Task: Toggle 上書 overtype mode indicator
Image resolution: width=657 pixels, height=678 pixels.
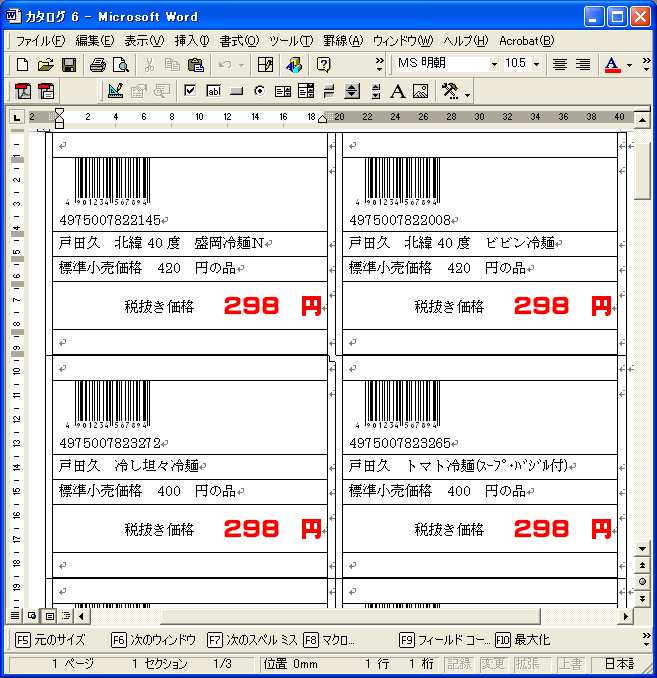Action: [x=569, y=664]
